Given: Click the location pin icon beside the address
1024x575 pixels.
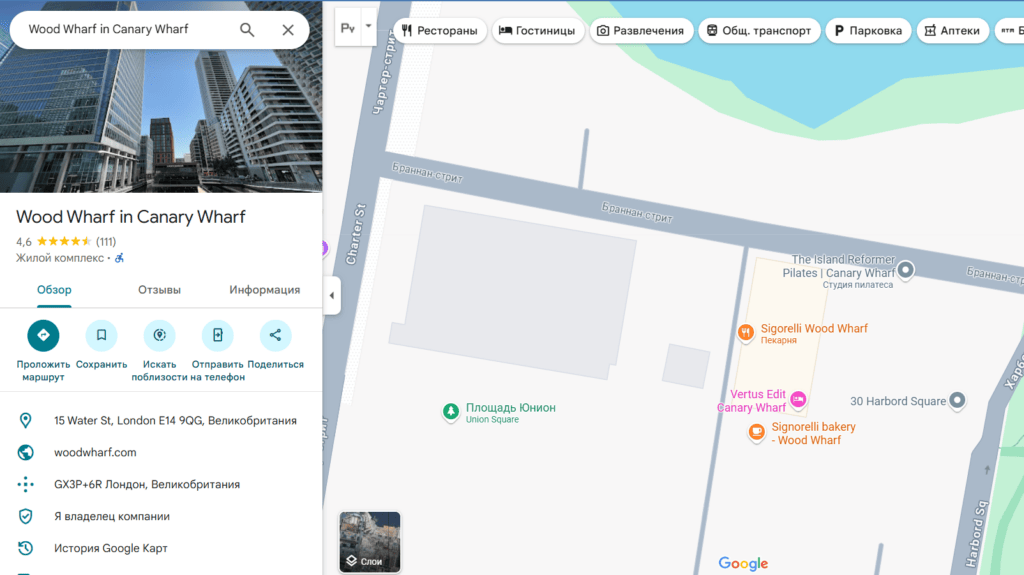Looking at the screenshot, I should 25,420.
